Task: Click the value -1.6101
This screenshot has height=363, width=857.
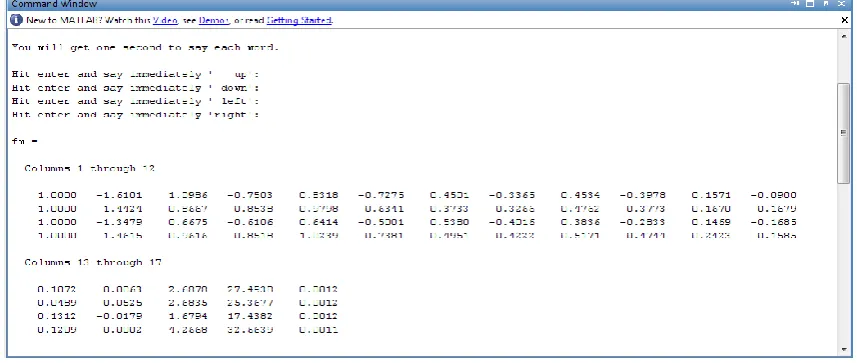Action: (x=119, y=195)
